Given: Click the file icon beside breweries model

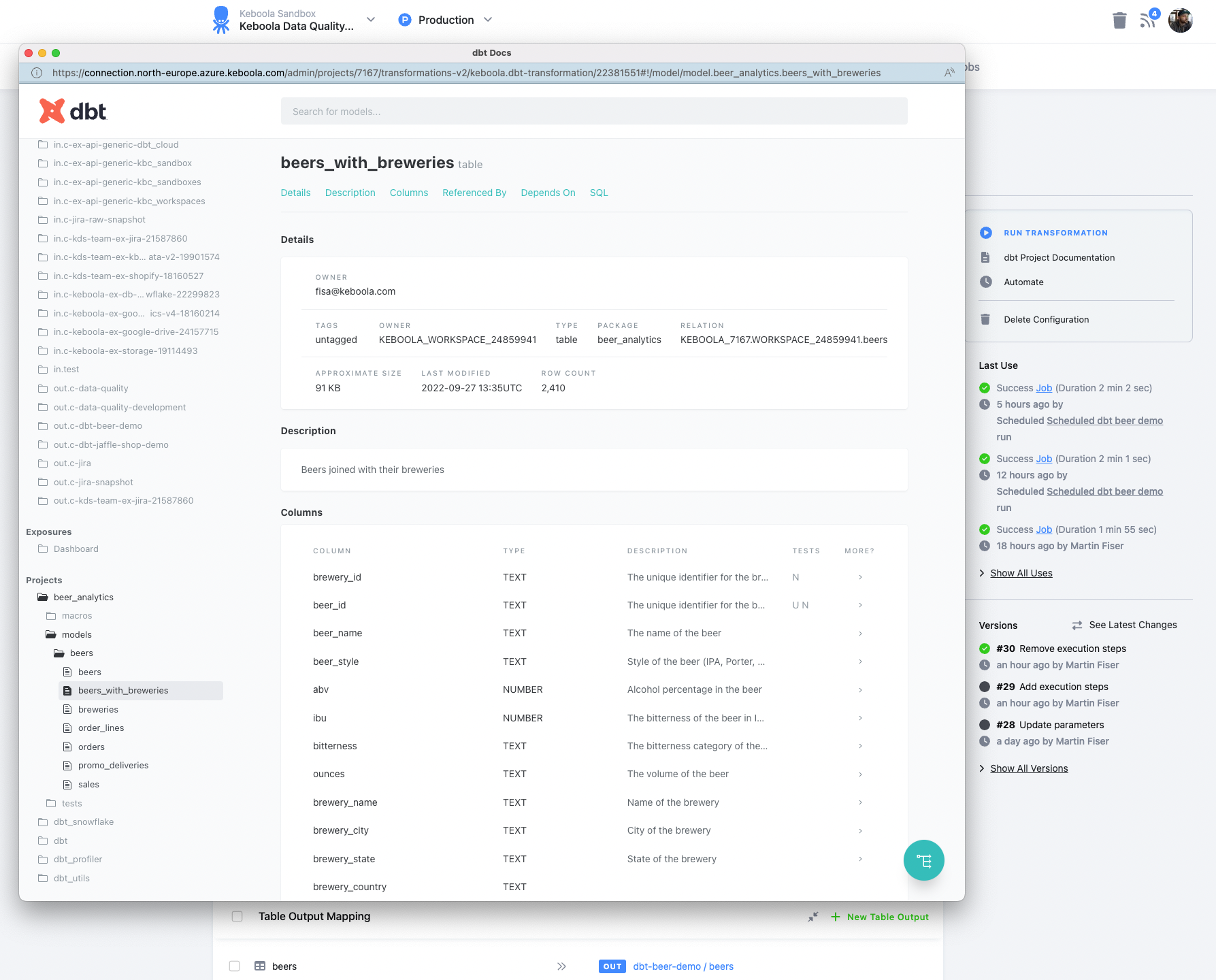Looking at the screenshot, I should tap(67, 709).
